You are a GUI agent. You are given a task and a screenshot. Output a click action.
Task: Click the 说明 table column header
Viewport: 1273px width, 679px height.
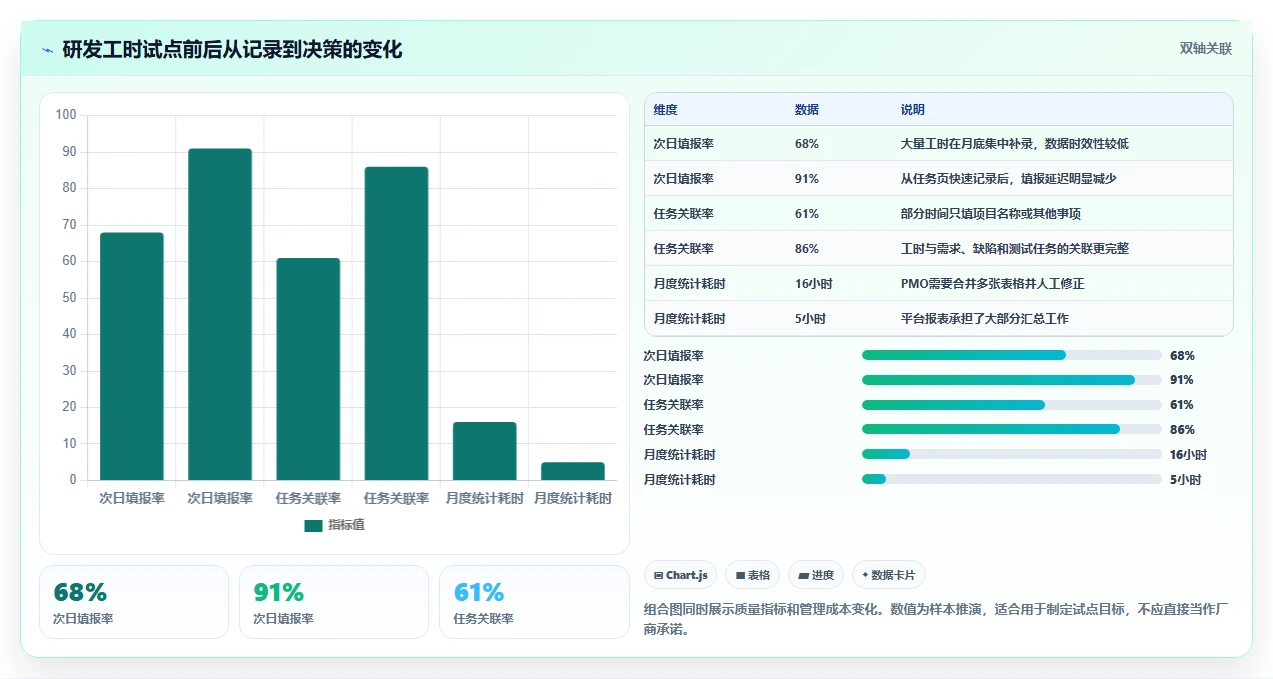point(913,110)
